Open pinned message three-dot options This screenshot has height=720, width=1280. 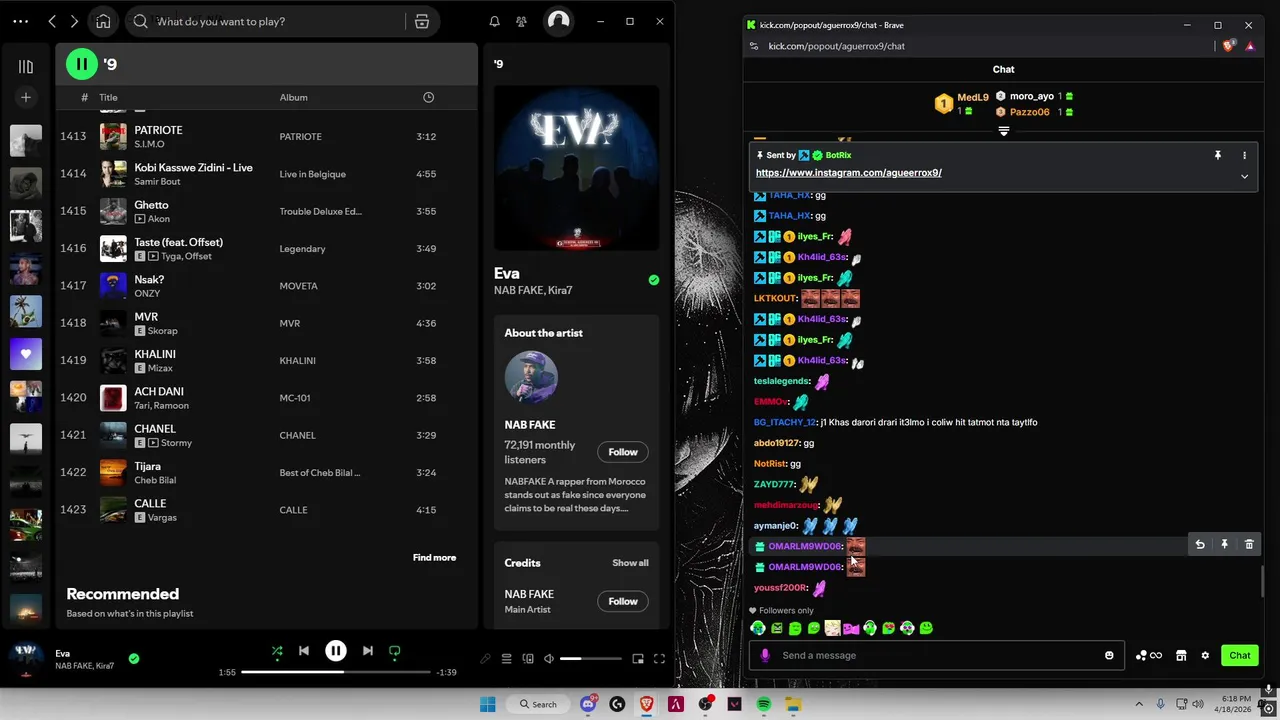click(x=1244, y=156)
